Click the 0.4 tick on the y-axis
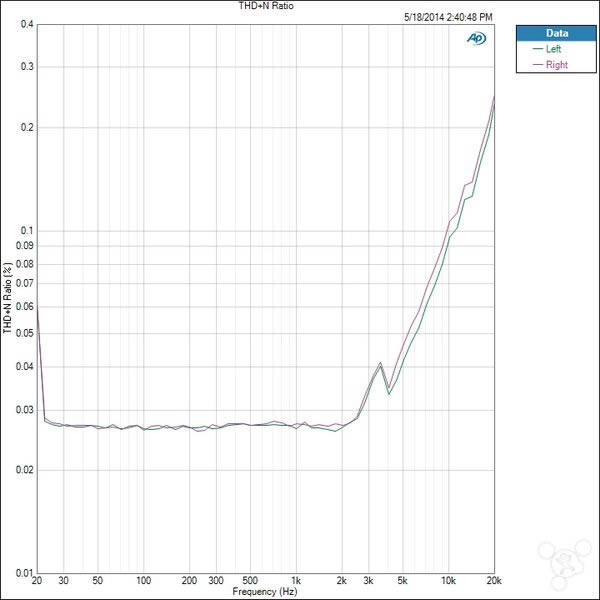 click(25, 24)
